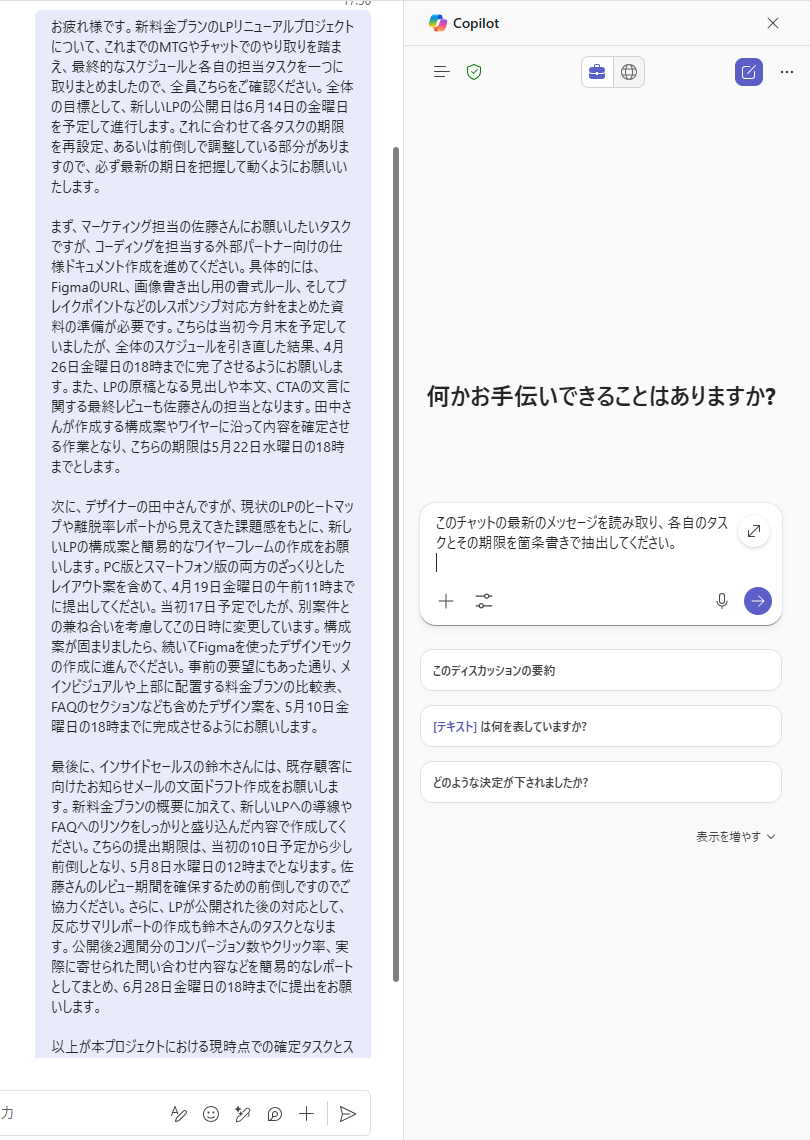Screen dimensions: 810x1140
Task: Click the chat message scrollbar
Action: 396,564
